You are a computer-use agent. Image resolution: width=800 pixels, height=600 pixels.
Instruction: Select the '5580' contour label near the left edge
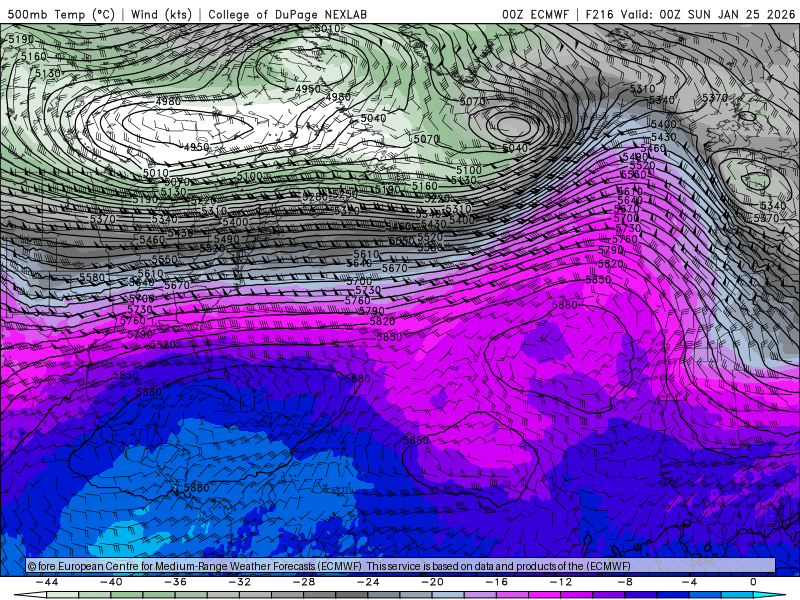tap(92, 278)
